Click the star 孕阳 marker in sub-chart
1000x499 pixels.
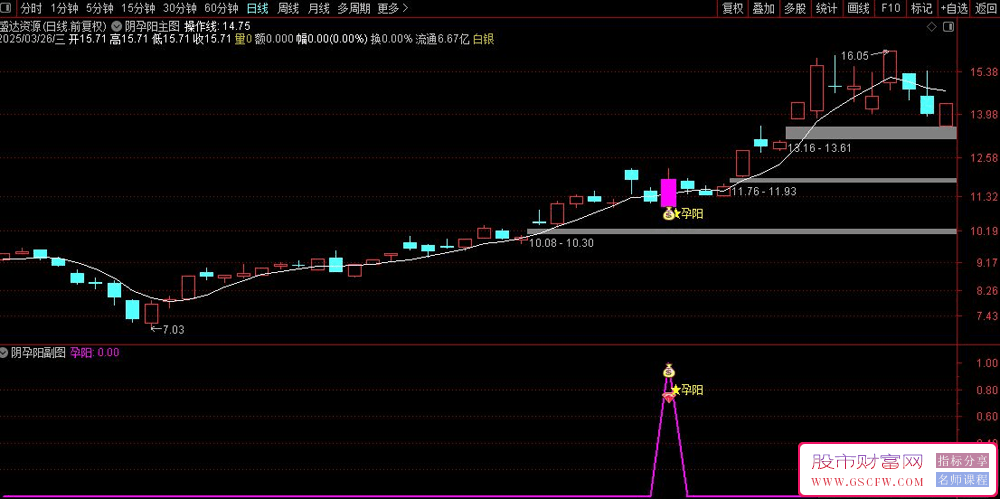click(x=688, y=390)
